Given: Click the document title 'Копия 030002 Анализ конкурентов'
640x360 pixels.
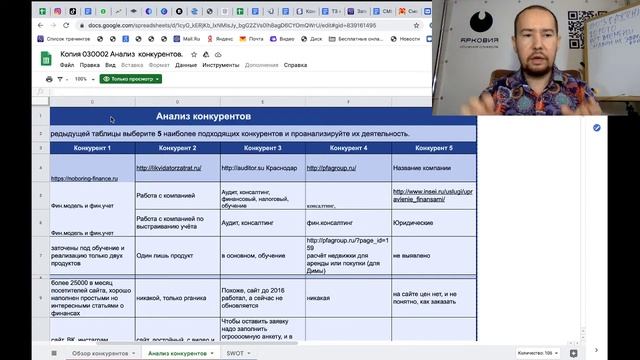Looking at the screenshot, I should pyautogui.click(x=122, y=54).
